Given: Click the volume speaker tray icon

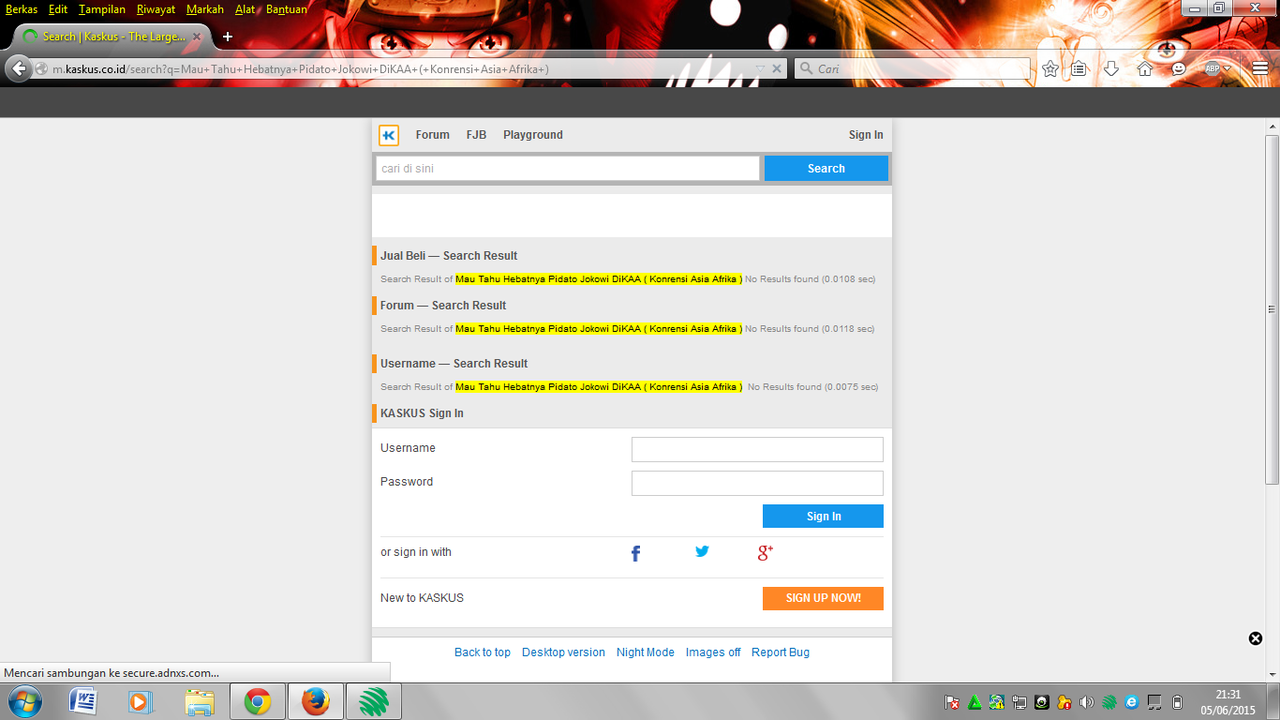Looking at the screenshot, I should 1087,702.
